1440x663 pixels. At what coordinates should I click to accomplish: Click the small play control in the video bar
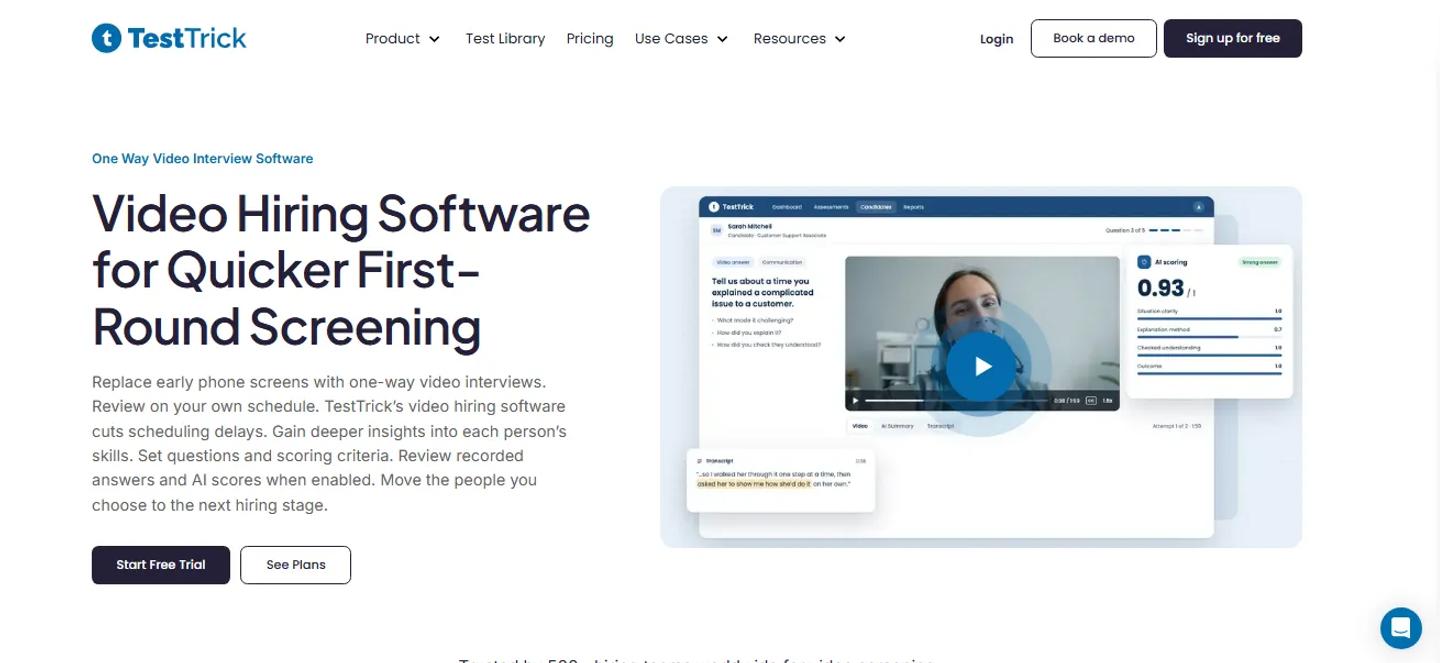(x=855, y=400)
